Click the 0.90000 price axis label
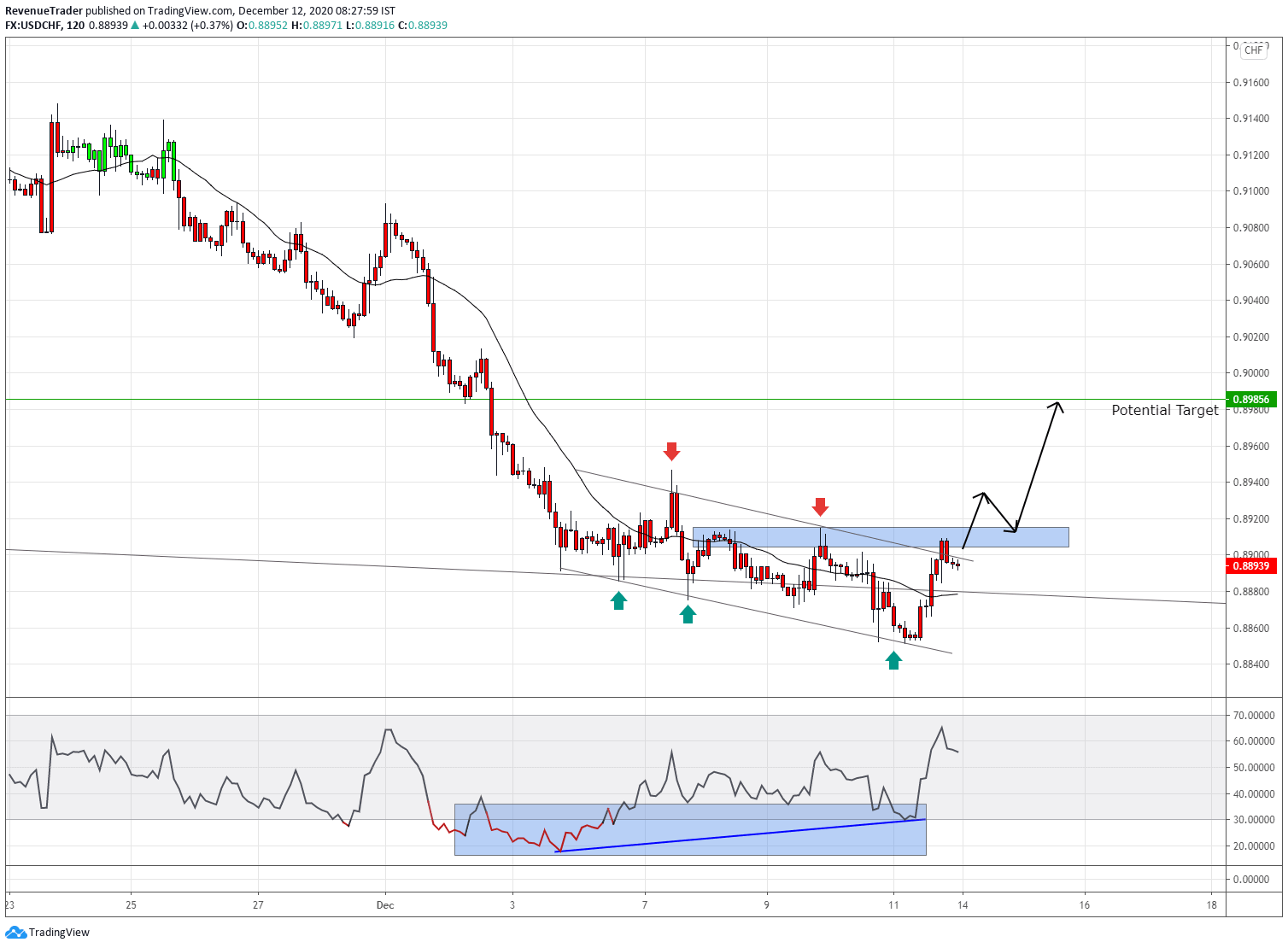This screenshot has height=948, width=1288. tap(1250, 373)
